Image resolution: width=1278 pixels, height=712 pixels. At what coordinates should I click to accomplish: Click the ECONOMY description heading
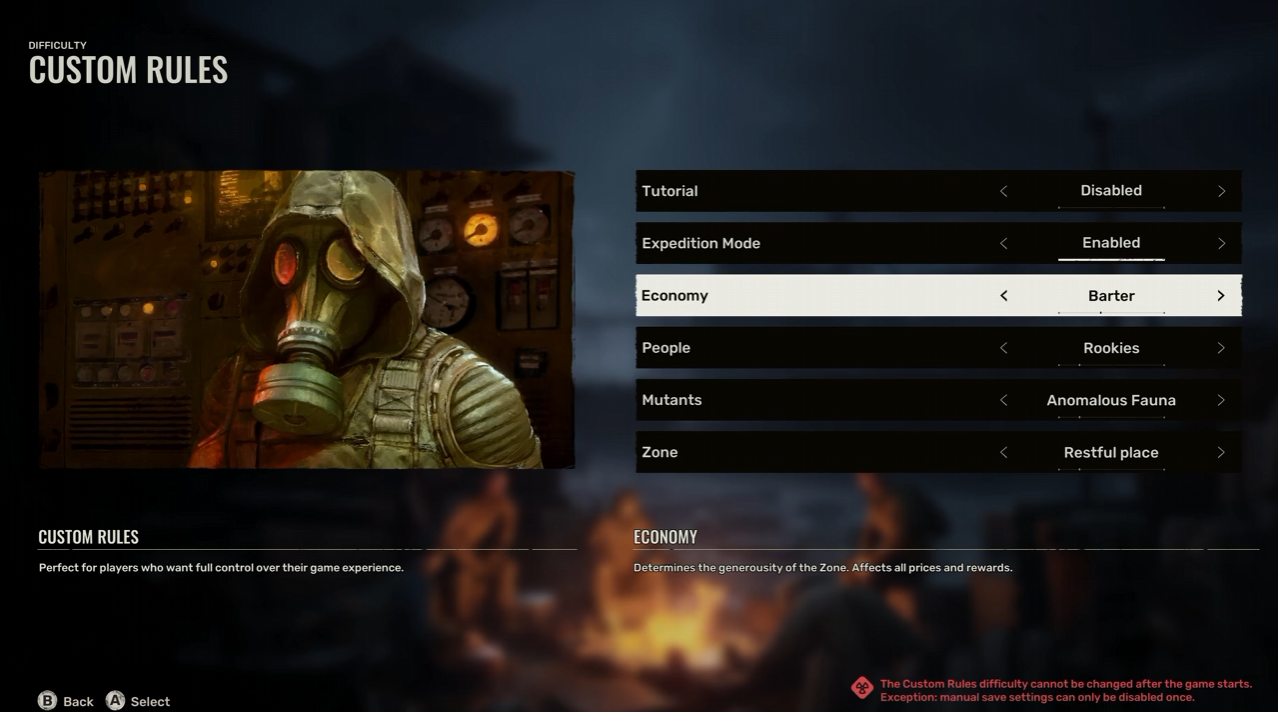click(x=665, y=537)
